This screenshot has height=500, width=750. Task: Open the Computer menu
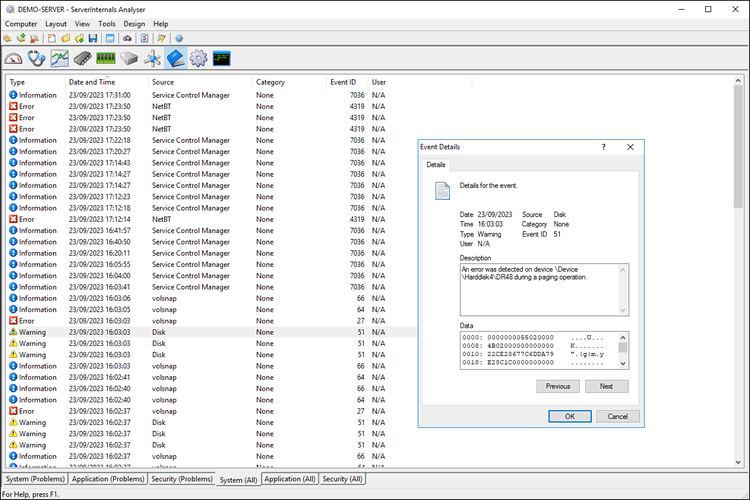pos(21,24)
